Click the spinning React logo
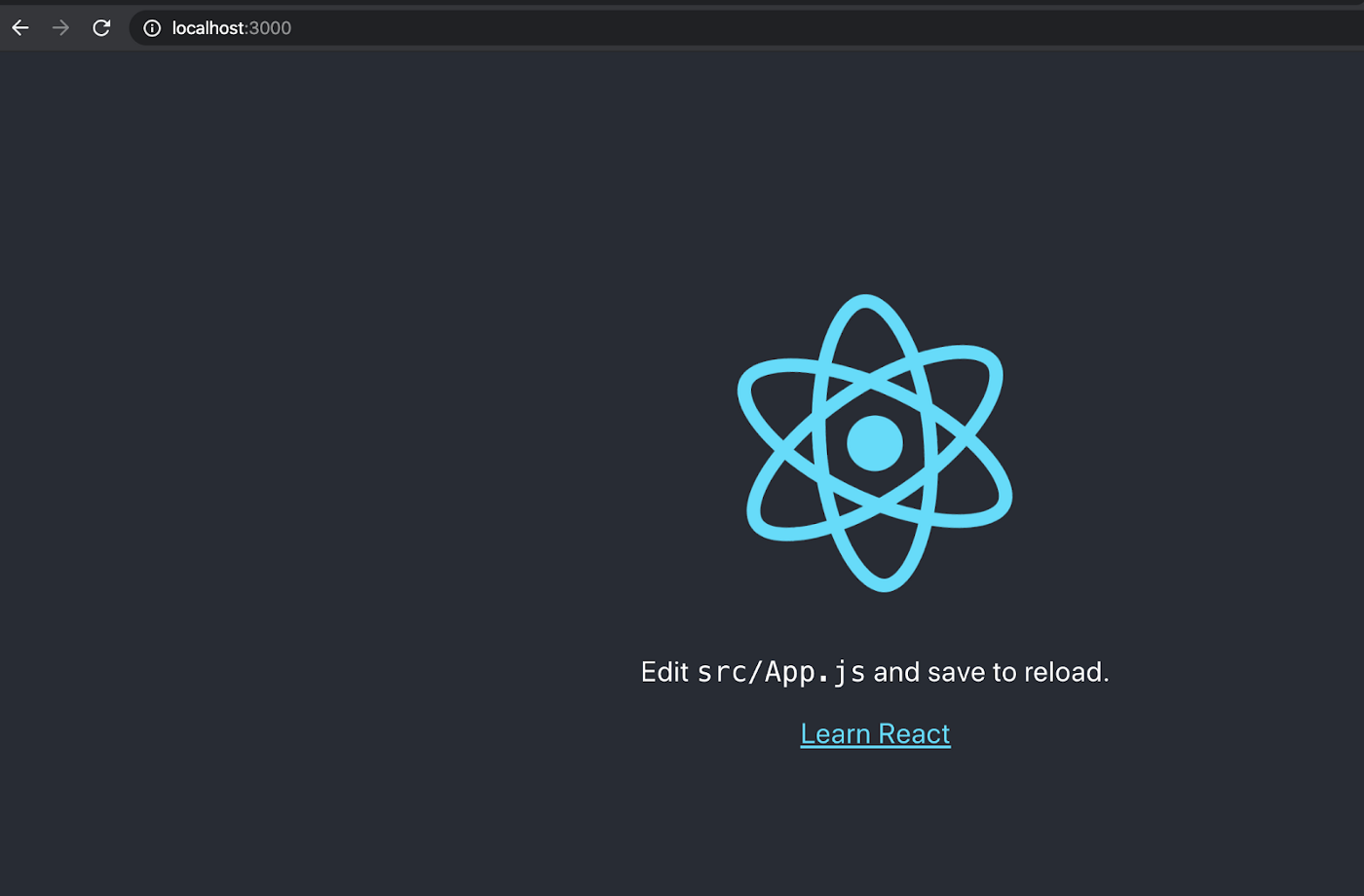 875,443
